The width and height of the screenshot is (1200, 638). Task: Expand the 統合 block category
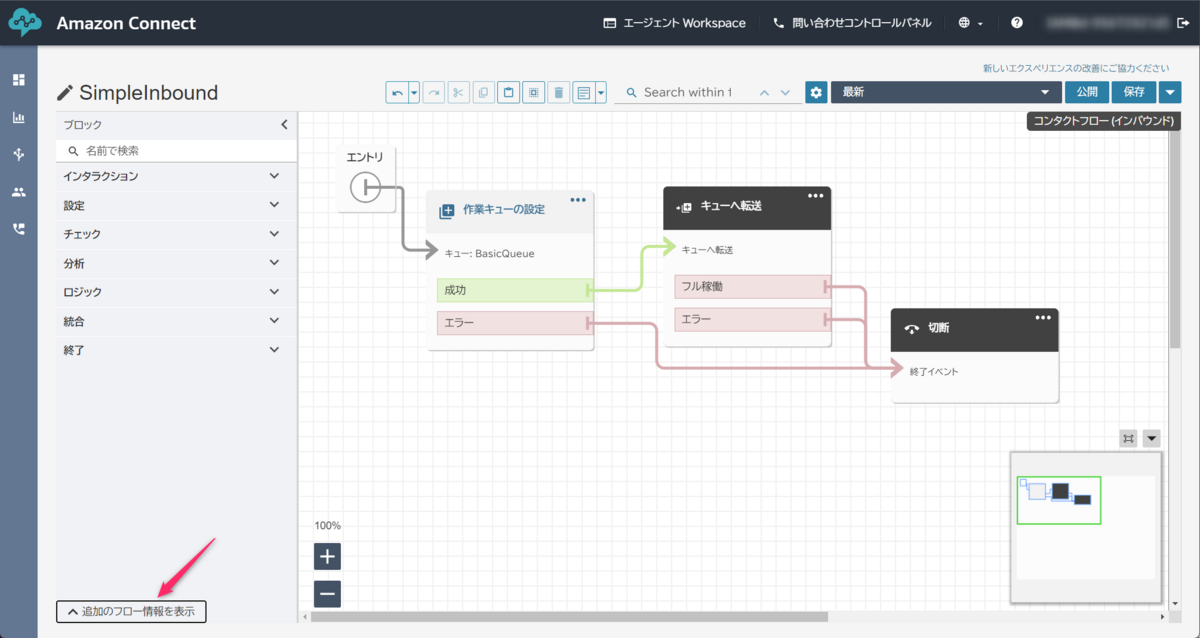[176, 321]
